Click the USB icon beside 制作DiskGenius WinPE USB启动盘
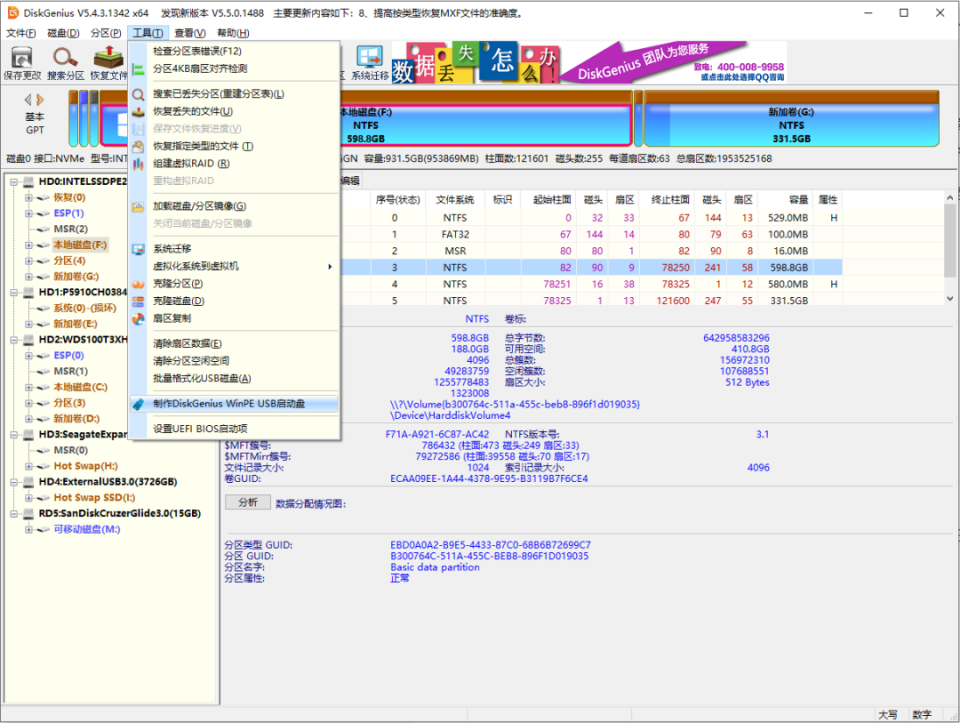The image size is (960, 723). (x=139, y=404)
